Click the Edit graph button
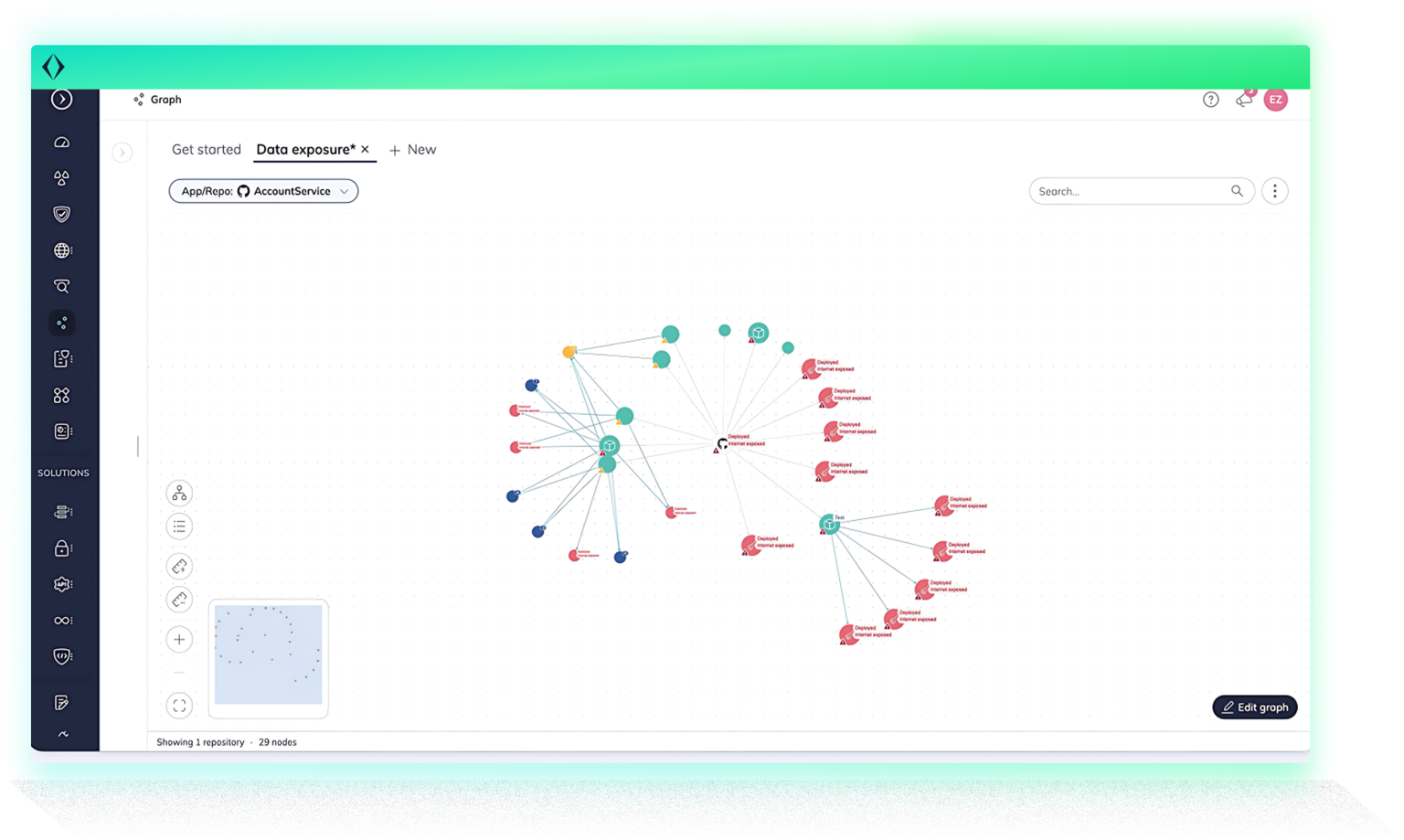This screenshot has width=1404, height=840. (1254, 707)
